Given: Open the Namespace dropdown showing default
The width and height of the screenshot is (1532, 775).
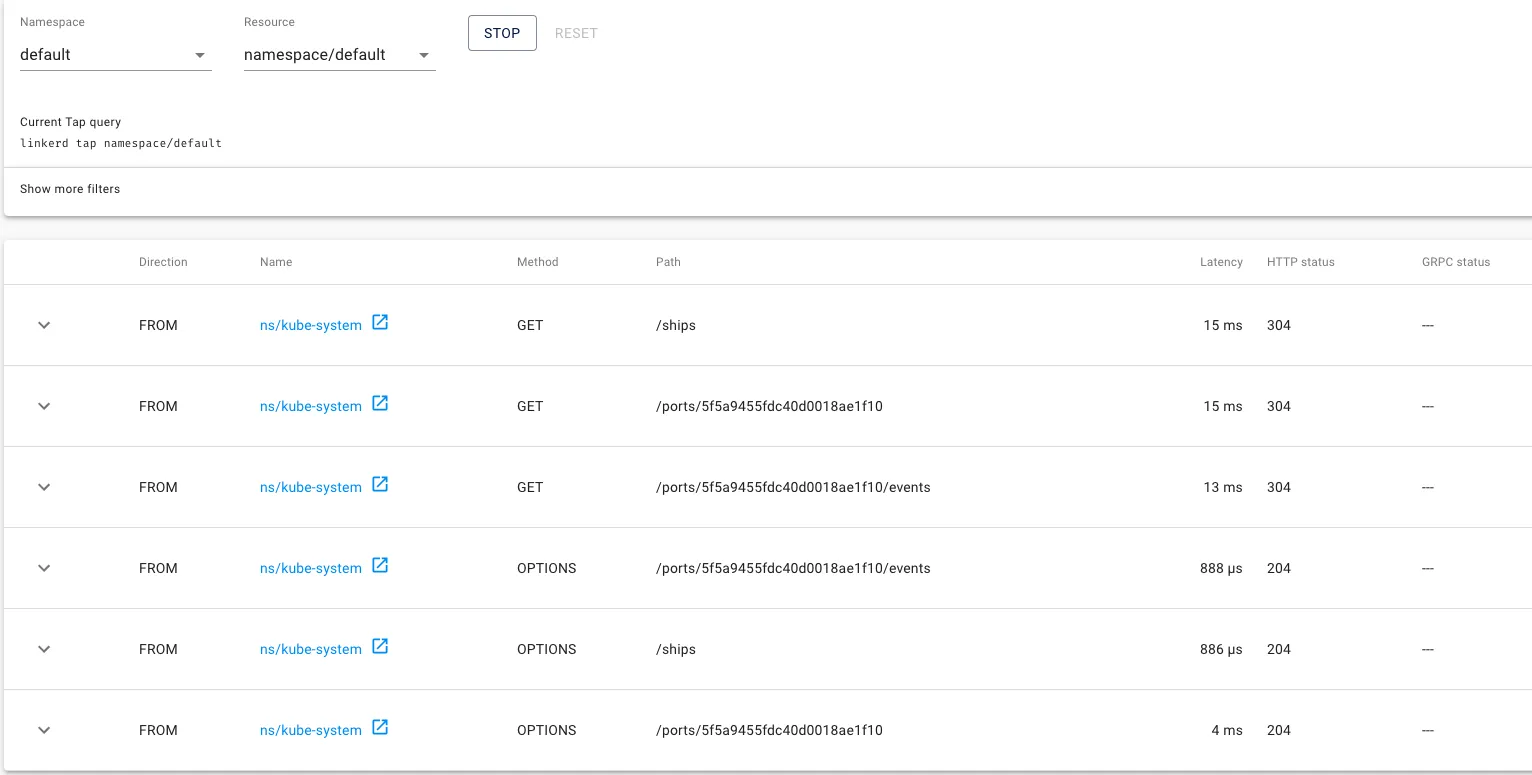Looking at the screenshot, I should (x=116, y=55).
